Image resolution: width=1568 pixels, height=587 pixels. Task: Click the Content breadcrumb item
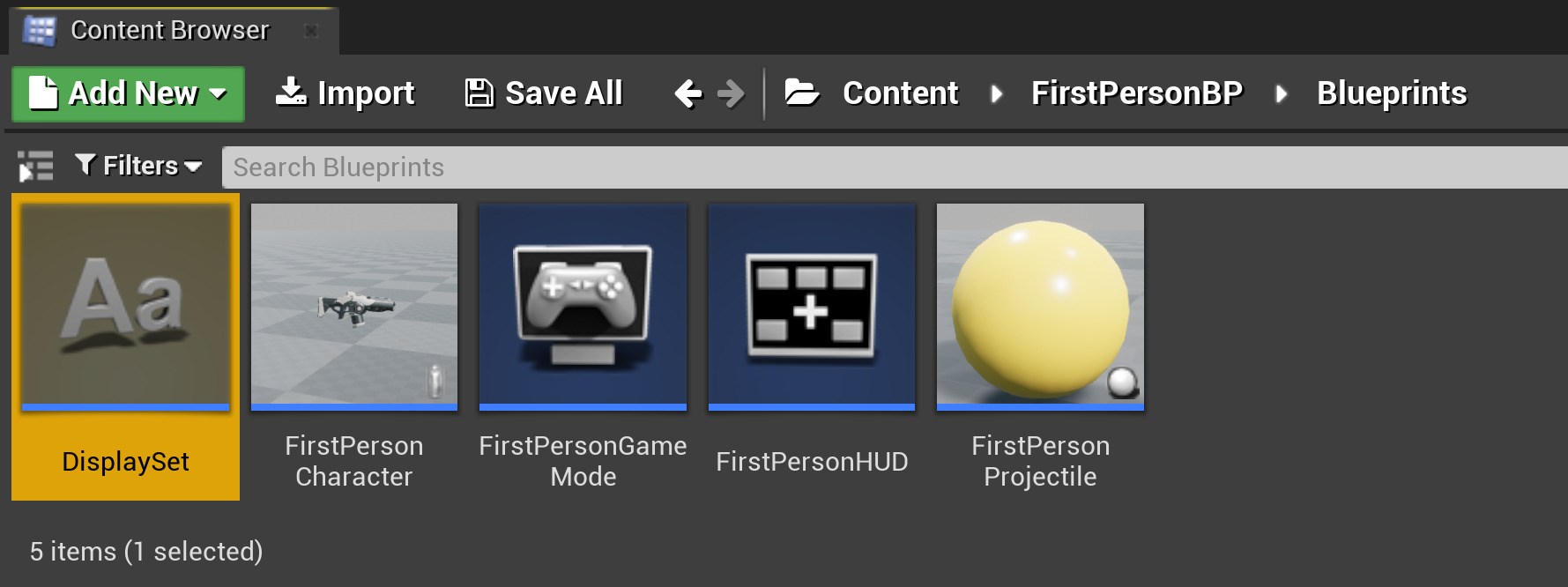coord(900,92)
